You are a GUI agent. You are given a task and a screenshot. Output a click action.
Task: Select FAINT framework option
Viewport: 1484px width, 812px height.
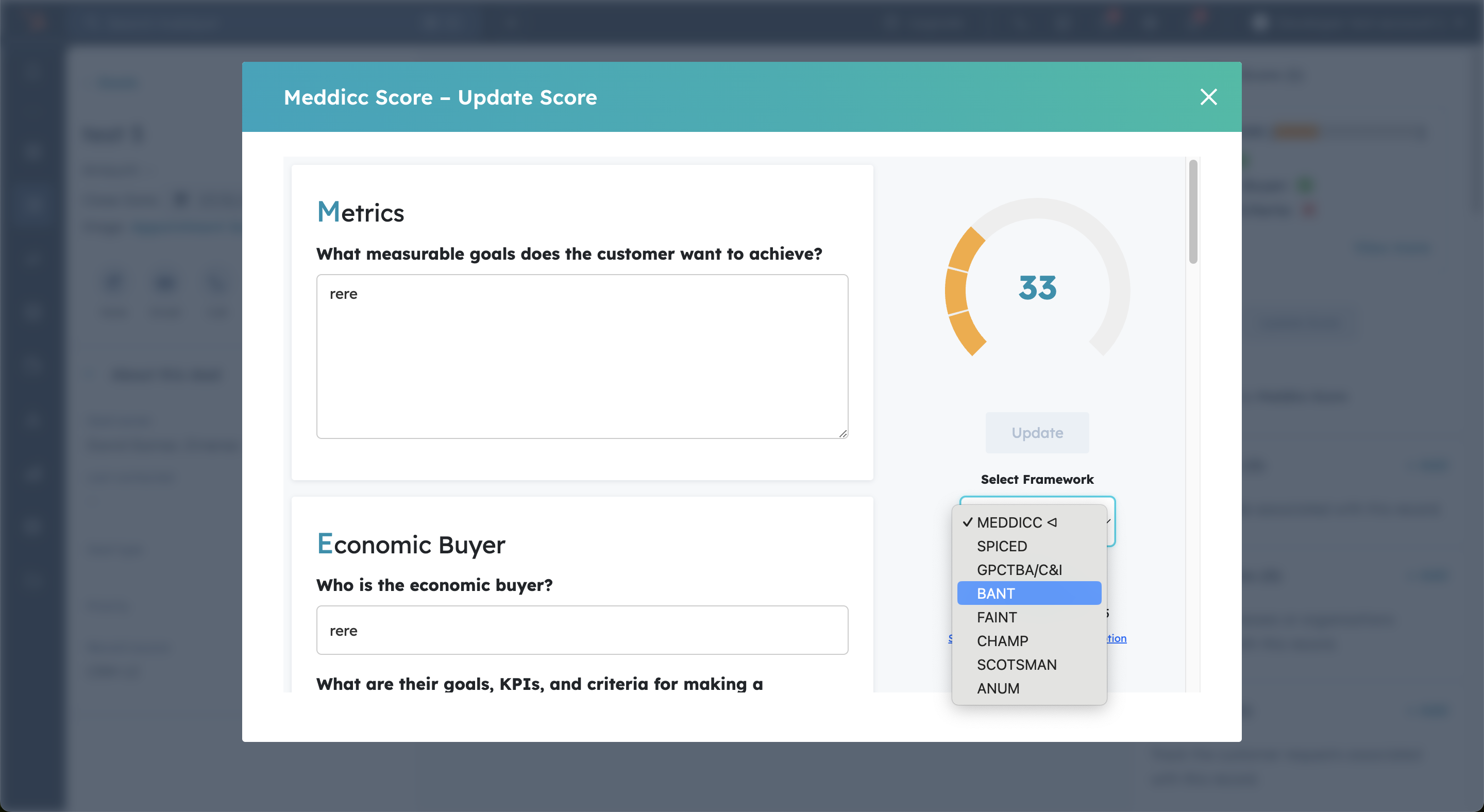coord(1029,617)
